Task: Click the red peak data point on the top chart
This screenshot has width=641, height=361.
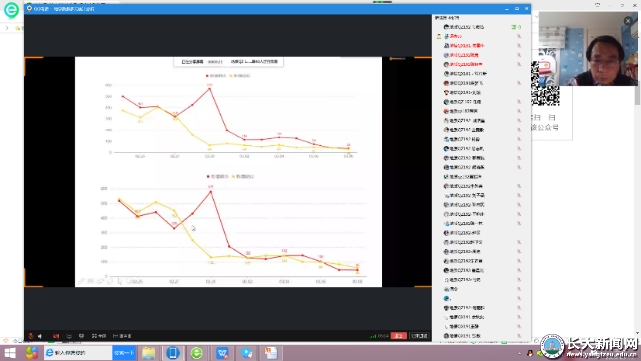Action: (210, 88)
